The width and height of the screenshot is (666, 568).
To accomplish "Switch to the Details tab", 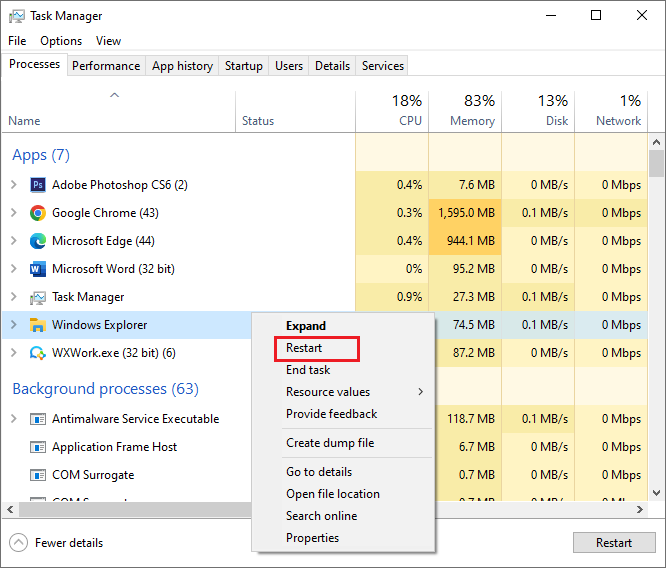I will [x=333, y=66].
